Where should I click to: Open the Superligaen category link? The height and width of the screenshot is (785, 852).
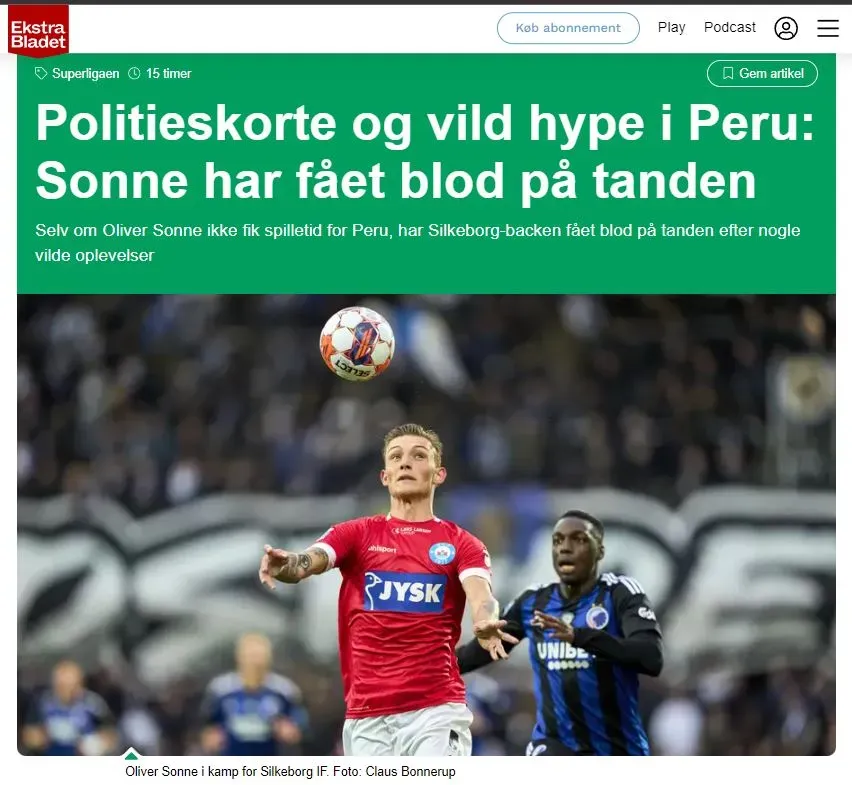85,73
